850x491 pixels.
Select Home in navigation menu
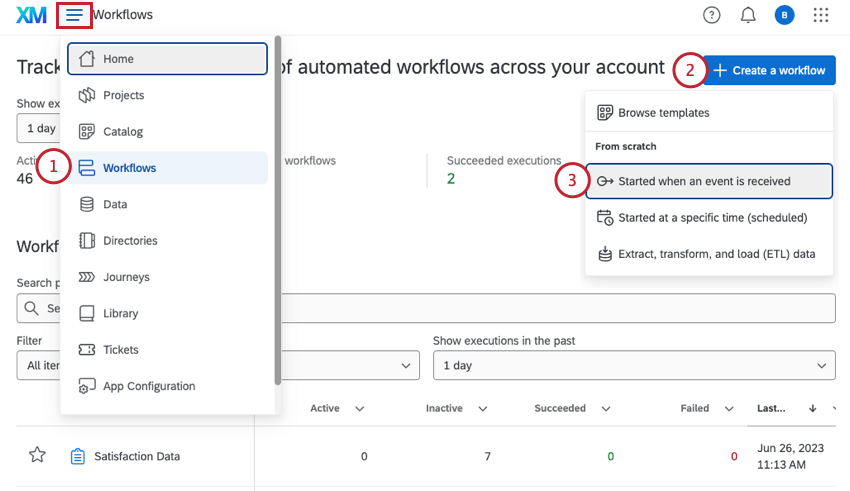(167, 59)
